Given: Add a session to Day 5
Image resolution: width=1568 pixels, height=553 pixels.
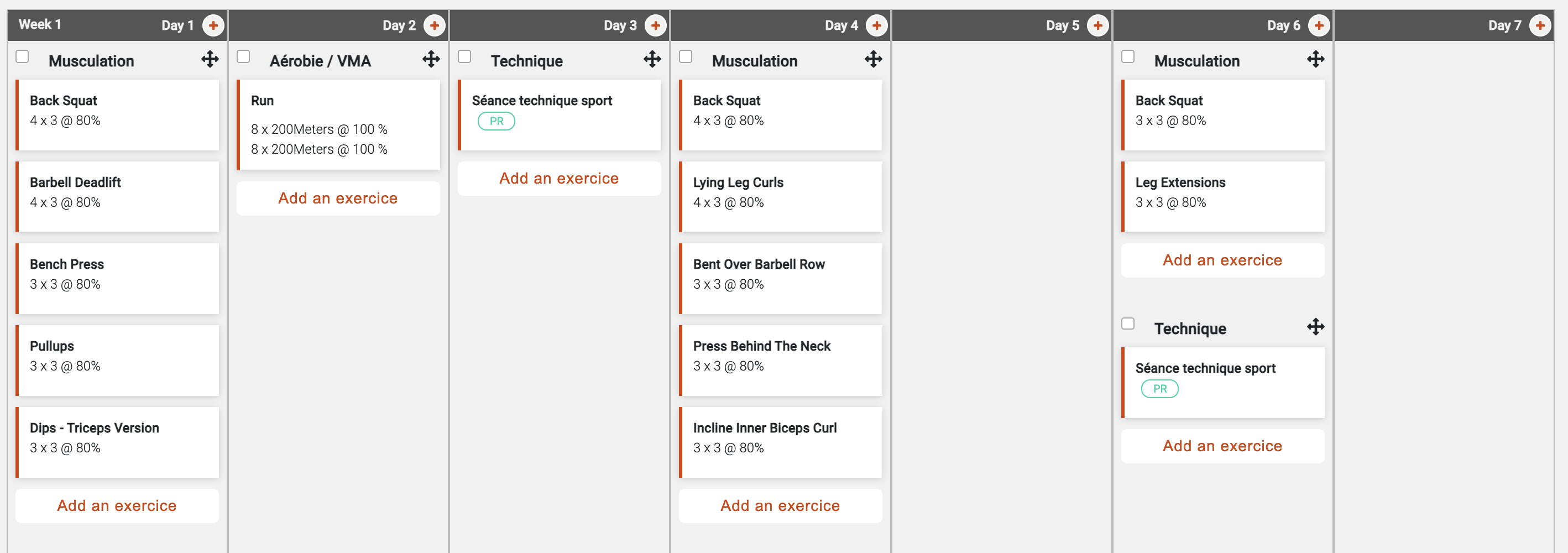Looking at the screenshot, I should (1097, 25).
